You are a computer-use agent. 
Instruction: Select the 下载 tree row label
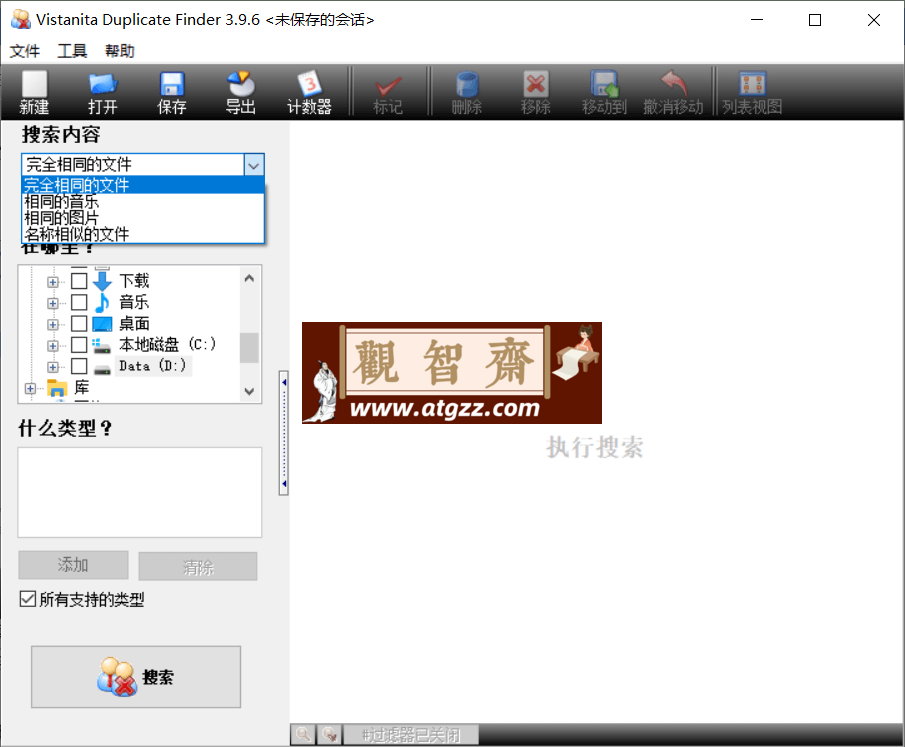tap(134, 281)
